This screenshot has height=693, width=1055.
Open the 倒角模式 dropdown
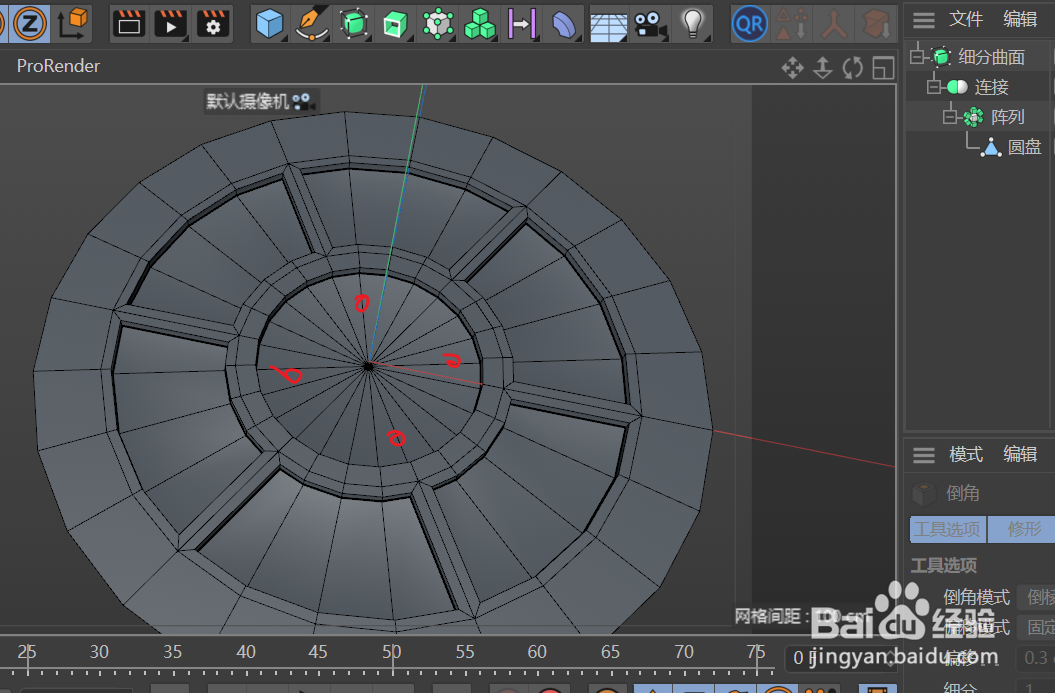pos(1036,597)
